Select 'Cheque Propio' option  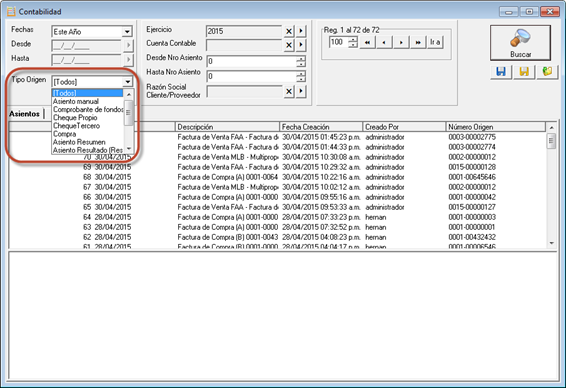tap(88, 118)
